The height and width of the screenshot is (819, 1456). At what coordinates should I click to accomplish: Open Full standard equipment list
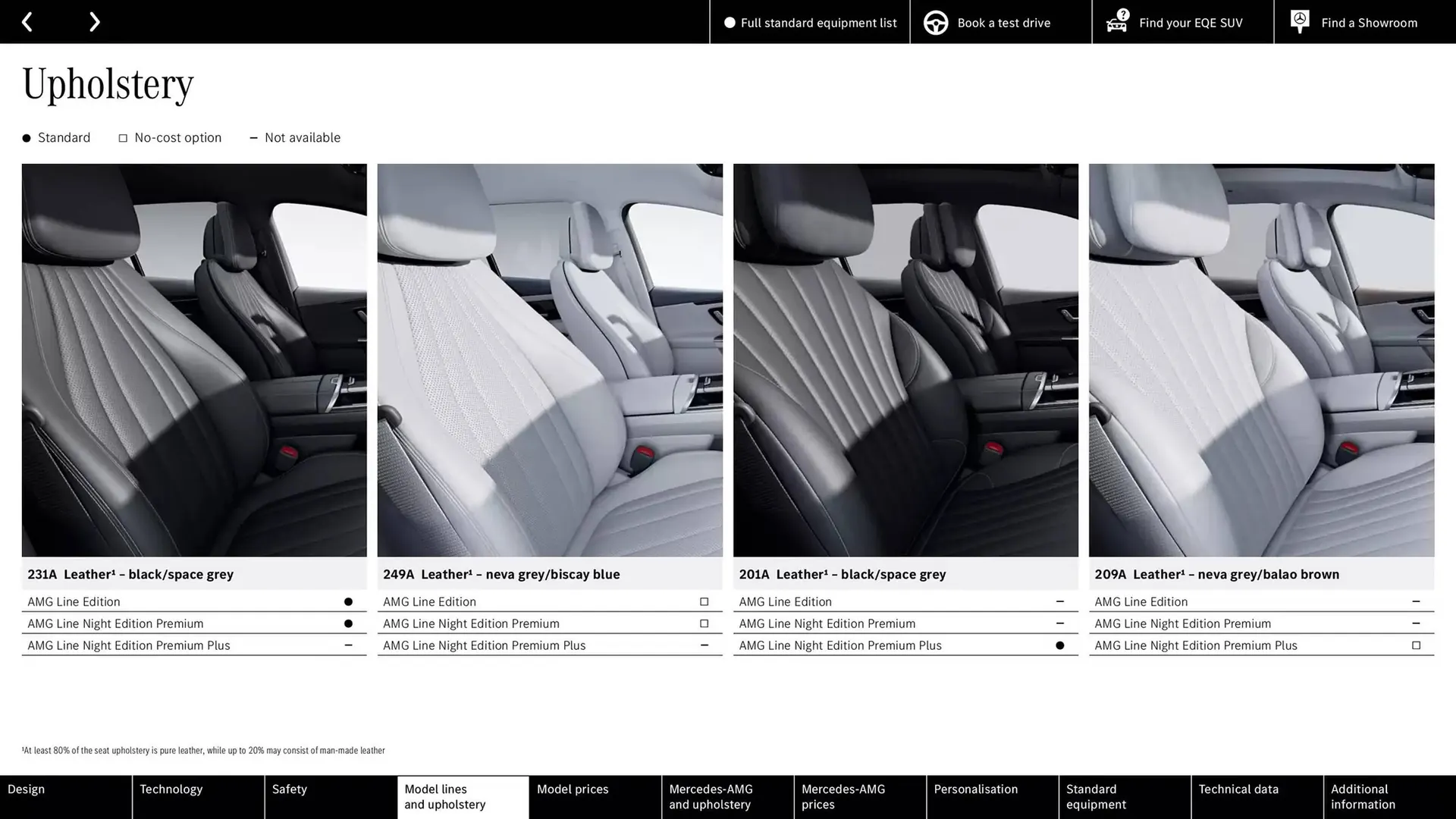click(x=809, y=22)
